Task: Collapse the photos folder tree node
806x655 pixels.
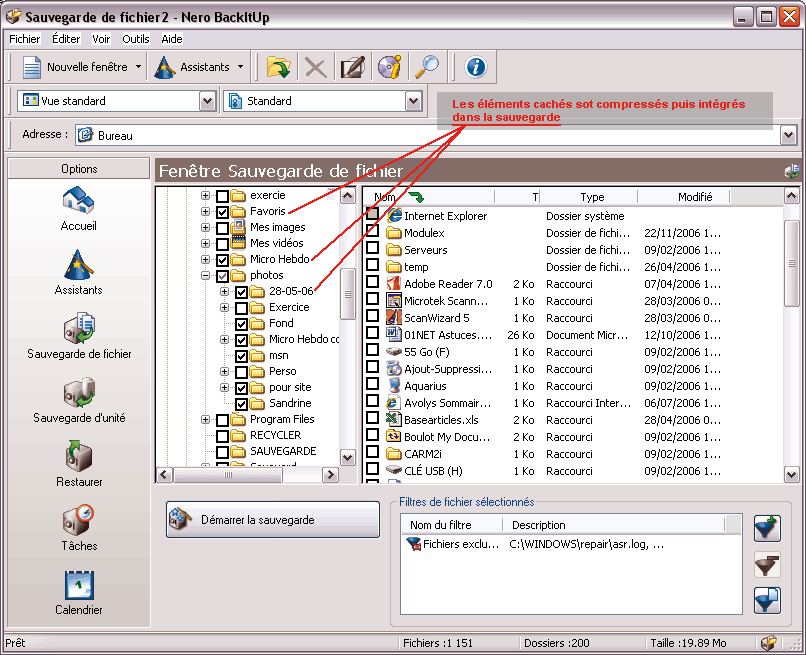Action: click(x=206, y=275)
